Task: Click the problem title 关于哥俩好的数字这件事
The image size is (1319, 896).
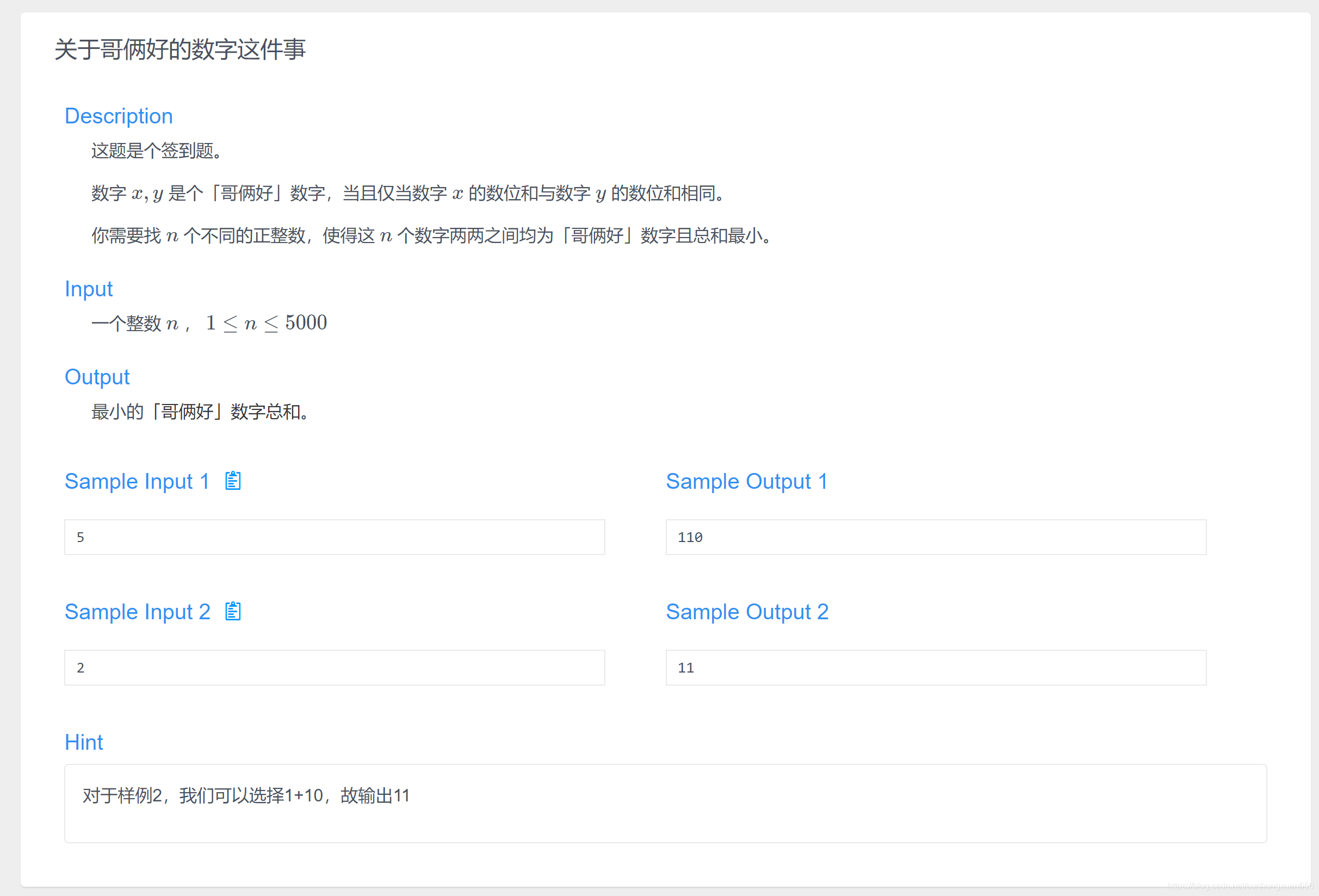Action: click(x=180, y=49)
